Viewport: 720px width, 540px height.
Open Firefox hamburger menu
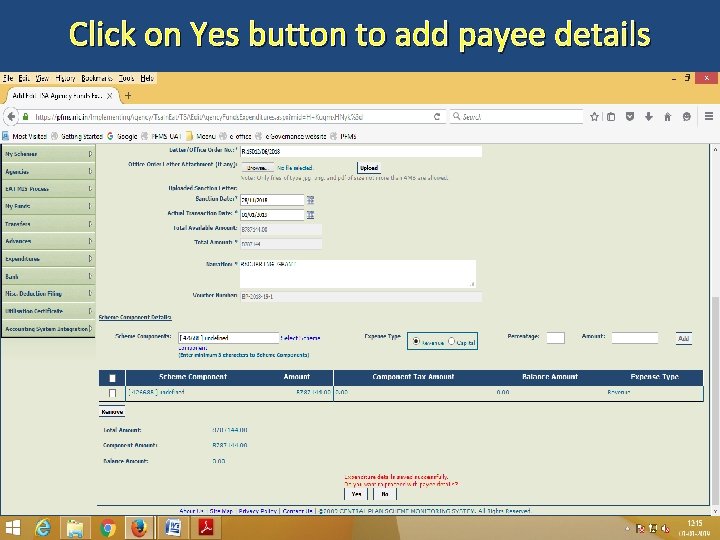point(709,117)
